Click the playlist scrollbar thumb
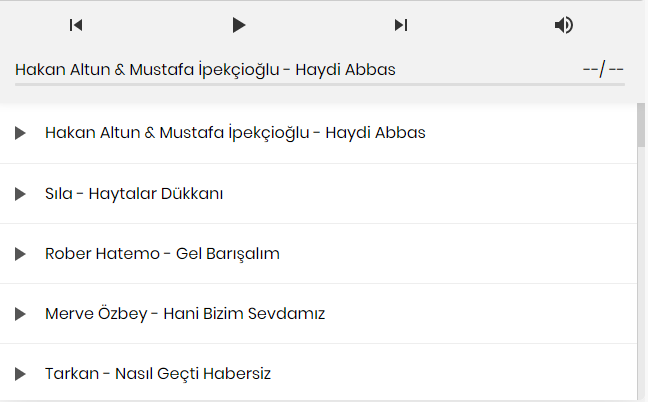 pos(641,125)
